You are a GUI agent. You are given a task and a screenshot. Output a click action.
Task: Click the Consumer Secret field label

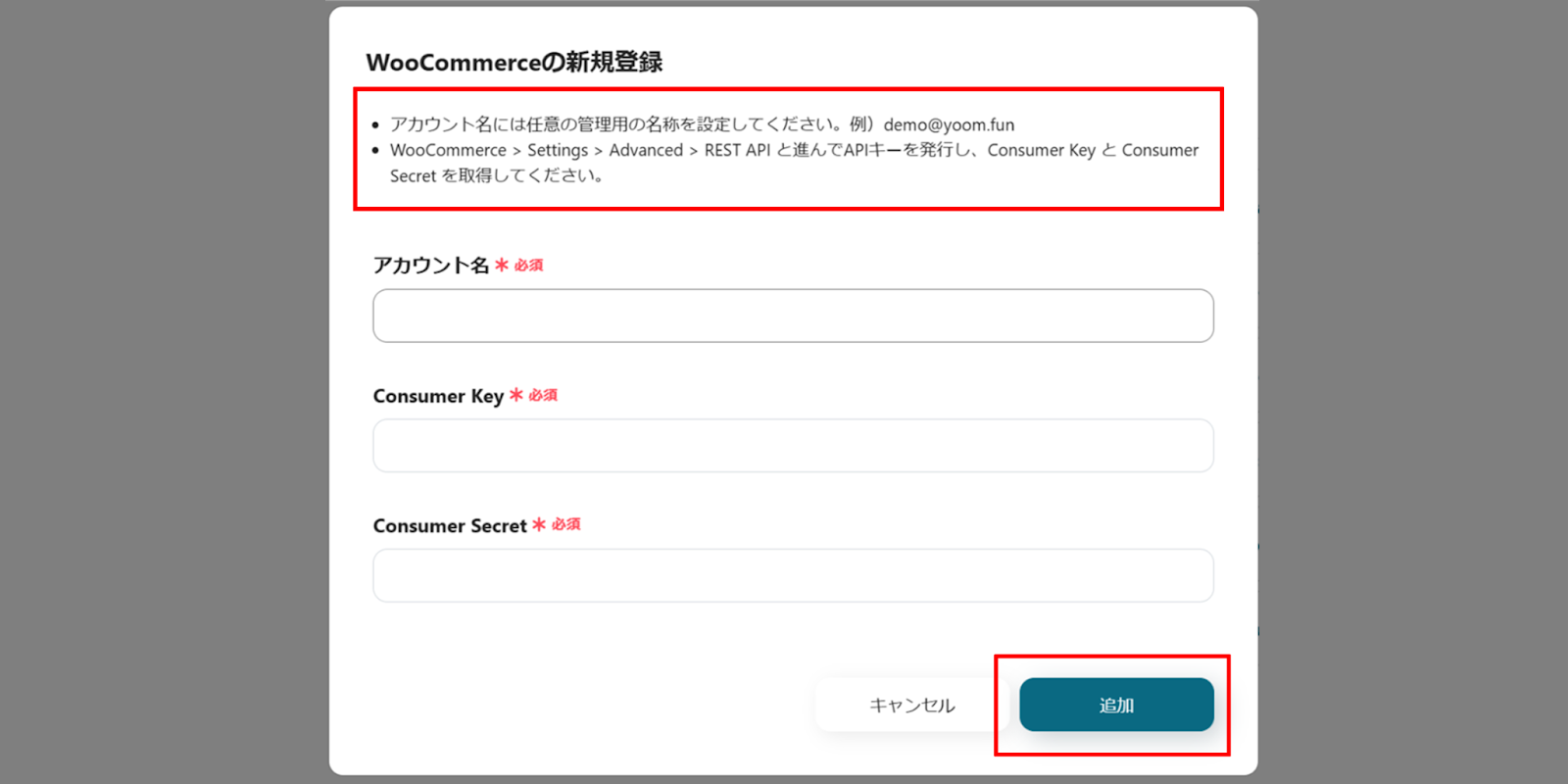point(450,526)
